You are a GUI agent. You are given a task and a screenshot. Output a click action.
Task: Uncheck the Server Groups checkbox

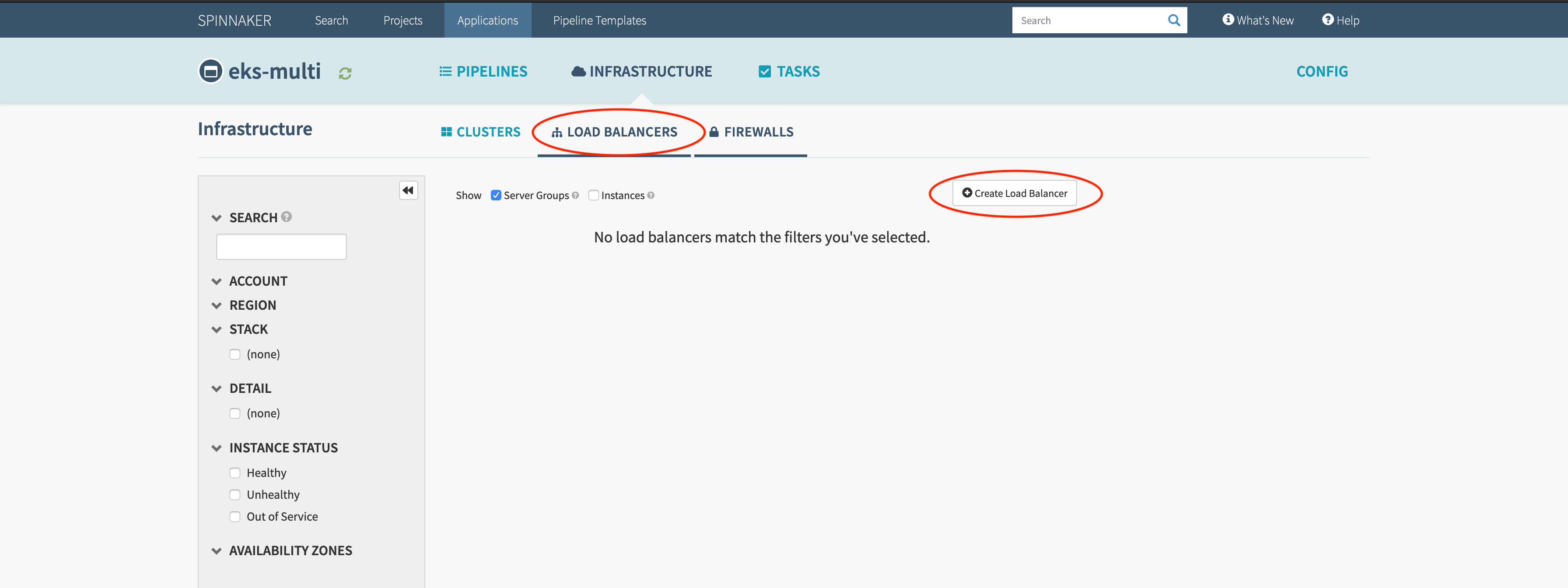point(496,196)
